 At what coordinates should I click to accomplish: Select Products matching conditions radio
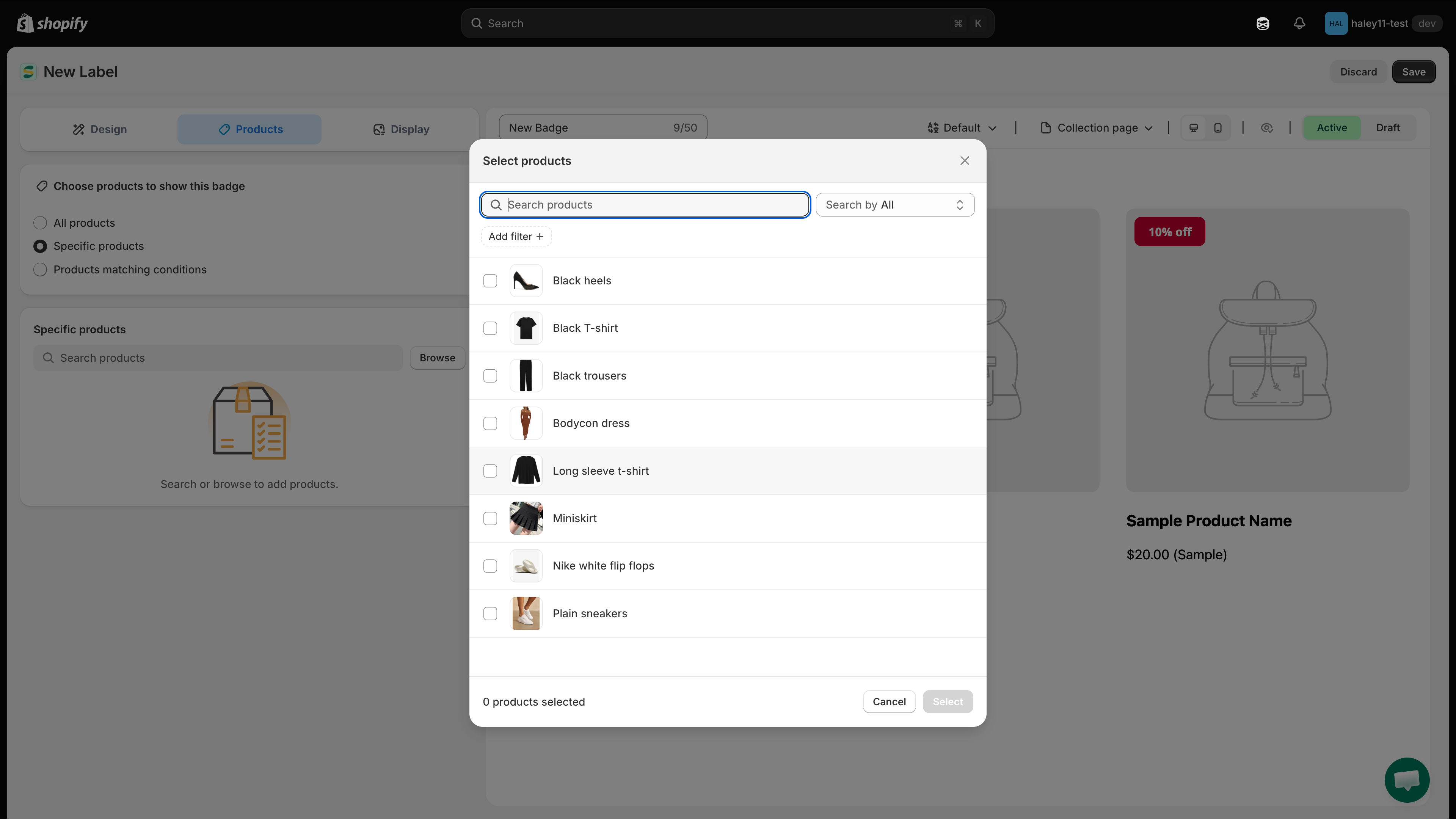coord(40,270)
